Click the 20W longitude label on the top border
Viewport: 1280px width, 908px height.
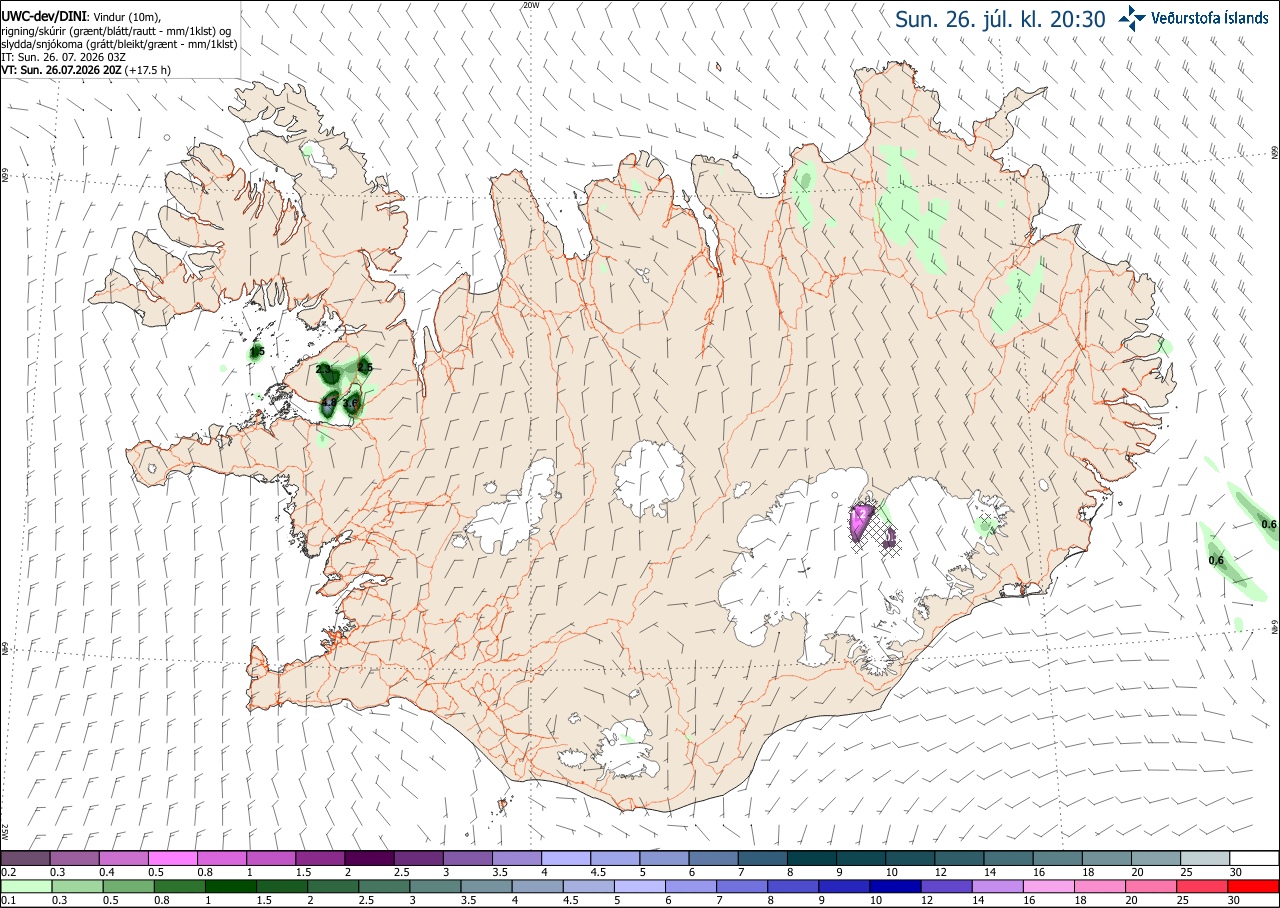[x=531, y=5]
